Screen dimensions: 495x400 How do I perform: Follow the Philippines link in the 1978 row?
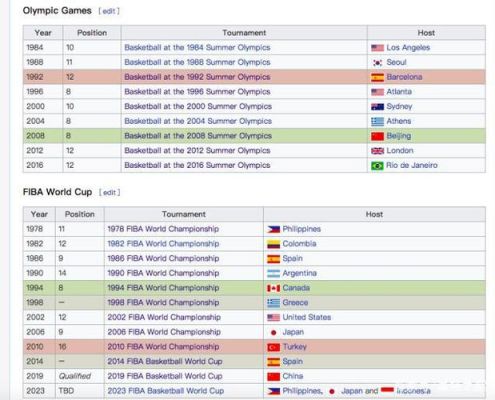pos(301,229)
